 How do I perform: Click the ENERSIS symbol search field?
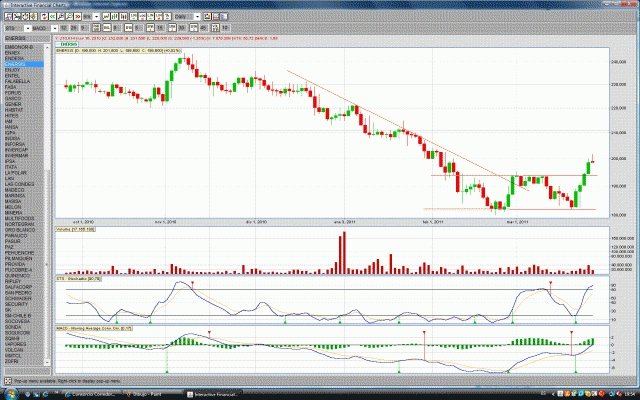pos(22,38)
